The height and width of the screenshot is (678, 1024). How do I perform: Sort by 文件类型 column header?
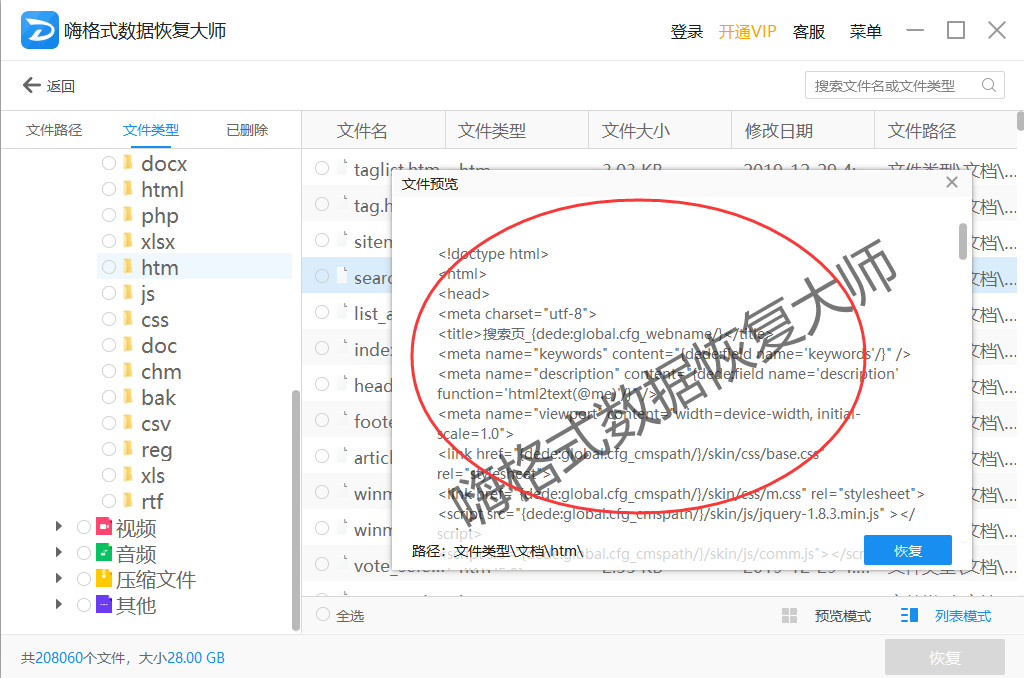(492, 131)
